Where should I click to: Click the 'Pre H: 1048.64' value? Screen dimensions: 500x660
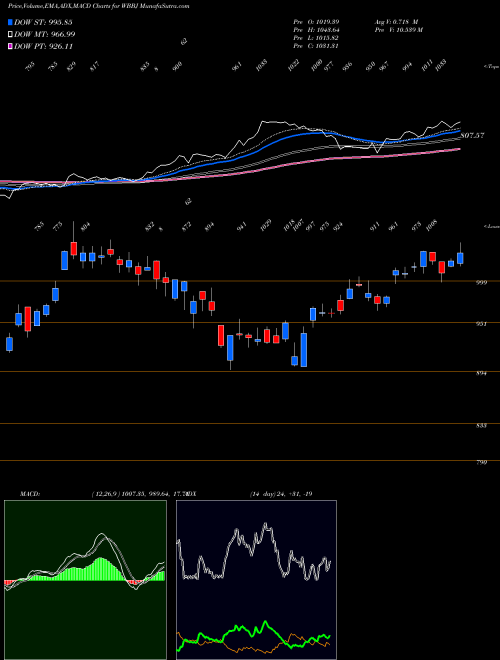coord(316,30)
